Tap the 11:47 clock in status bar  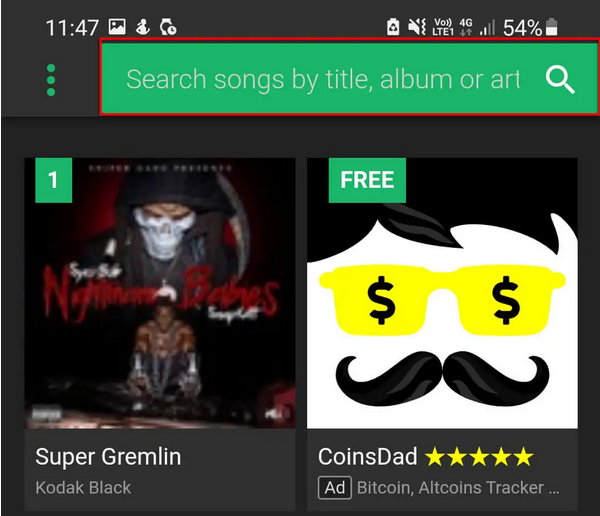tap(72, 28)
